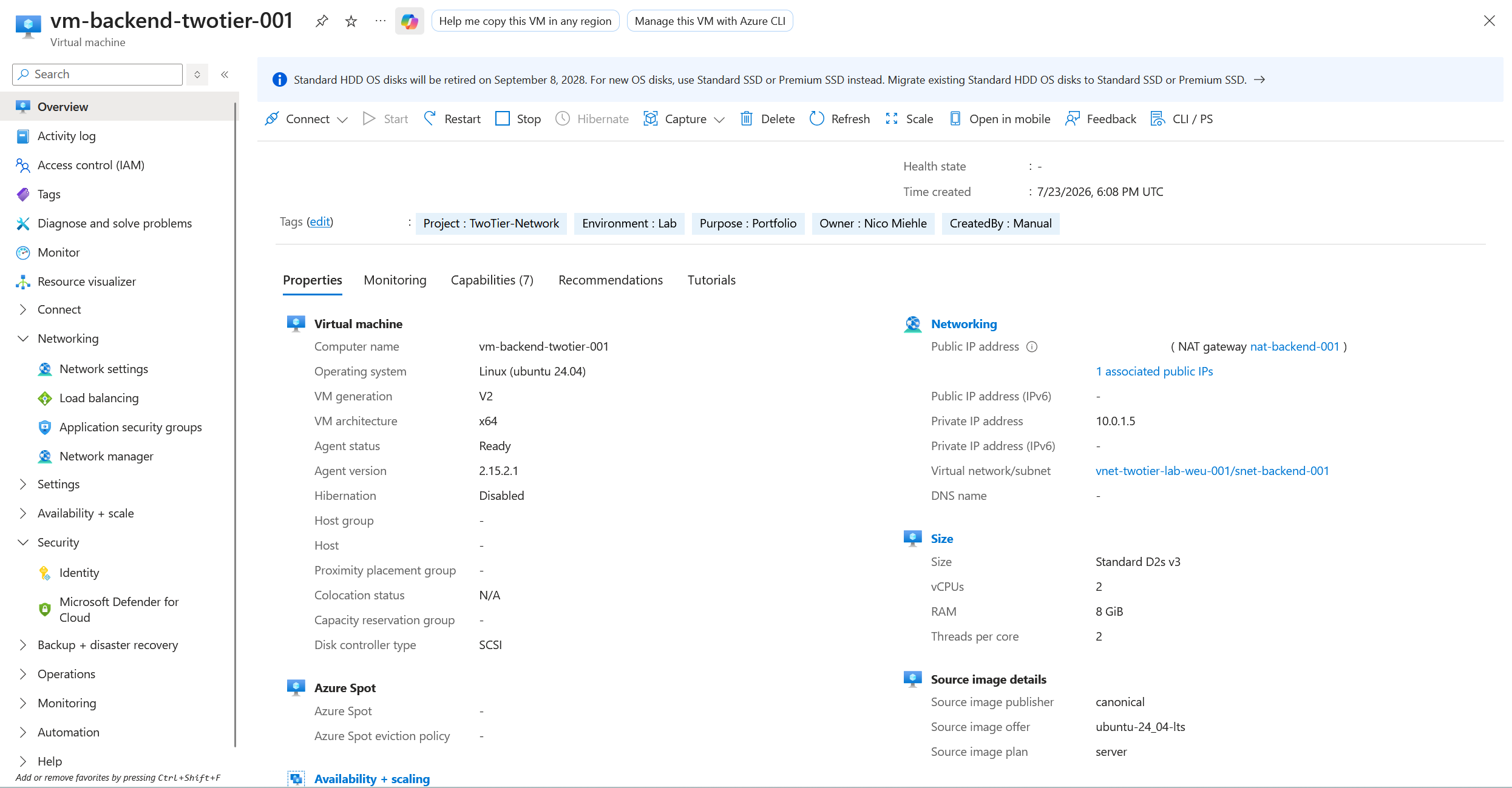Add VM to favorites with star icon
This screenshot has width=1512, height=788.
(x=351, y=21)
